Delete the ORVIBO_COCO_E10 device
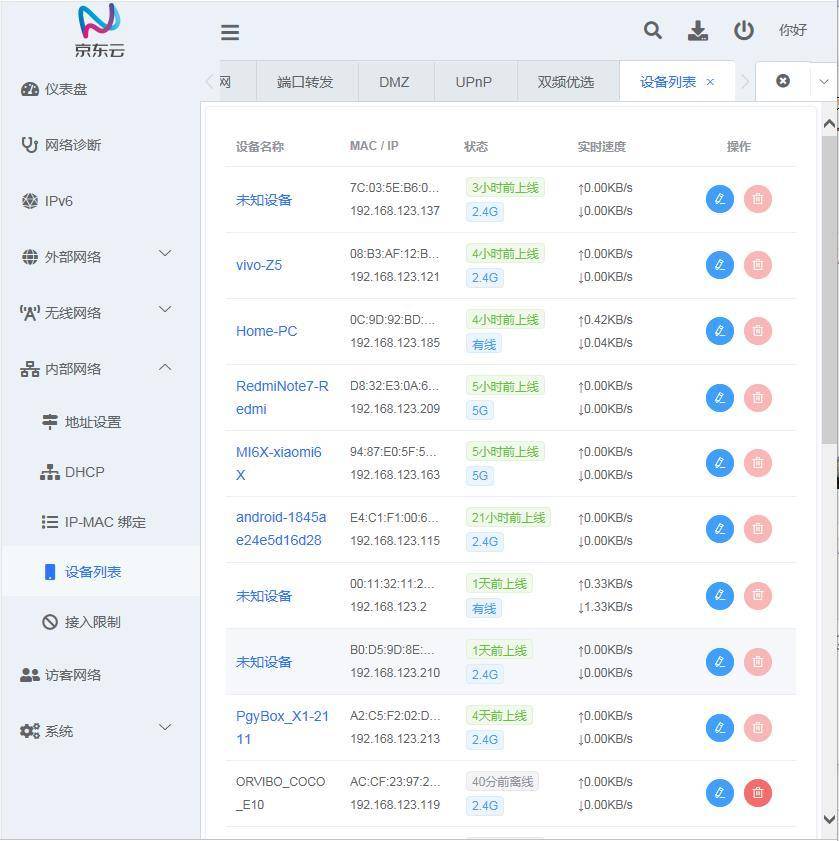The height and width of the screenshot is (841, 839). (x=757, y=792)
